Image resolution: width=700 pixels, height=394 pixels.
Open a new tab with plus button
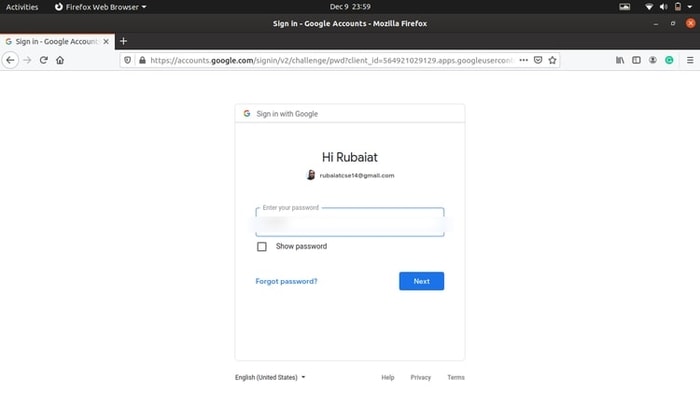124,41
